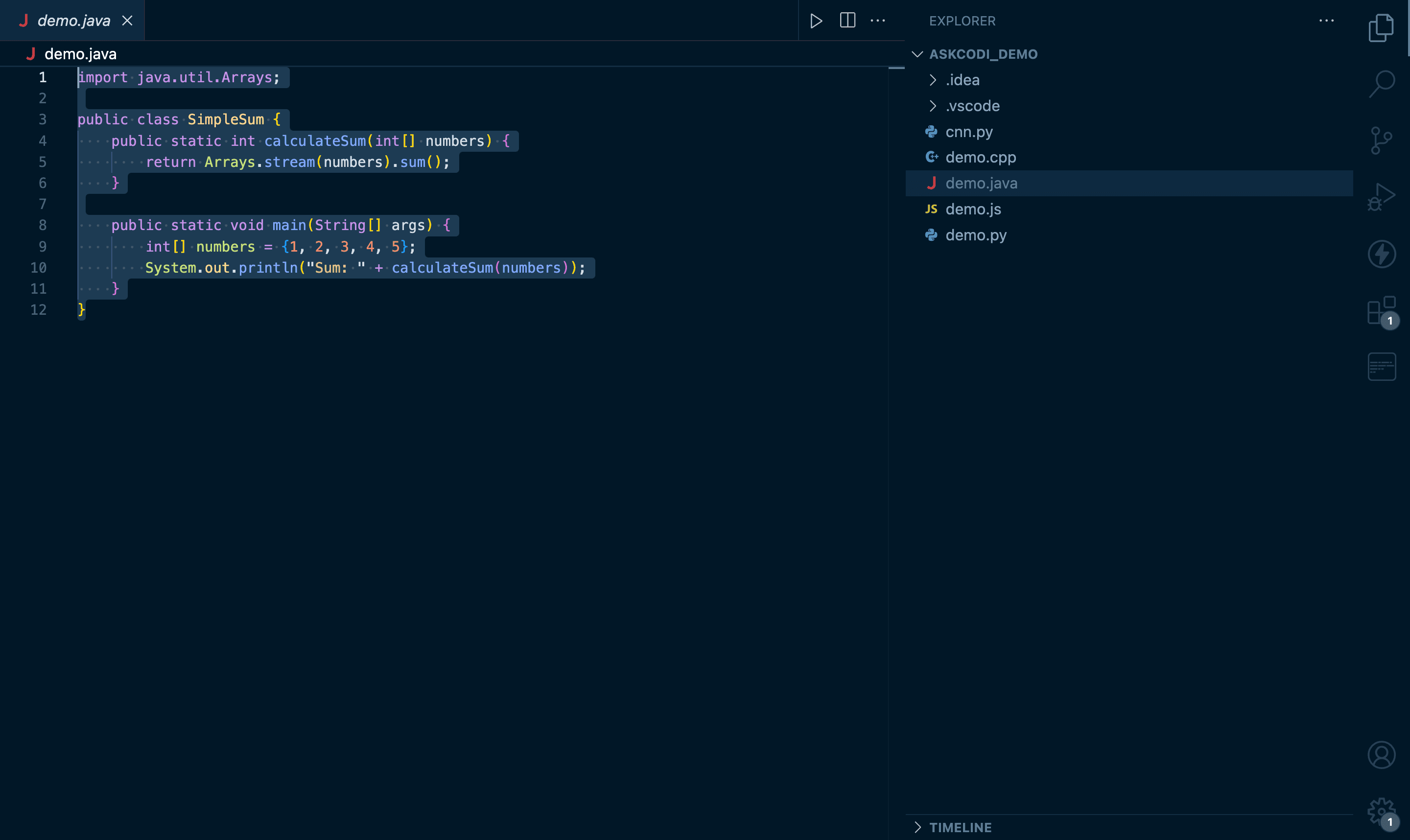Click 'java.util.Arrays' on line 1
Viewport: 1410px width, 840px height.
(204, 77)
